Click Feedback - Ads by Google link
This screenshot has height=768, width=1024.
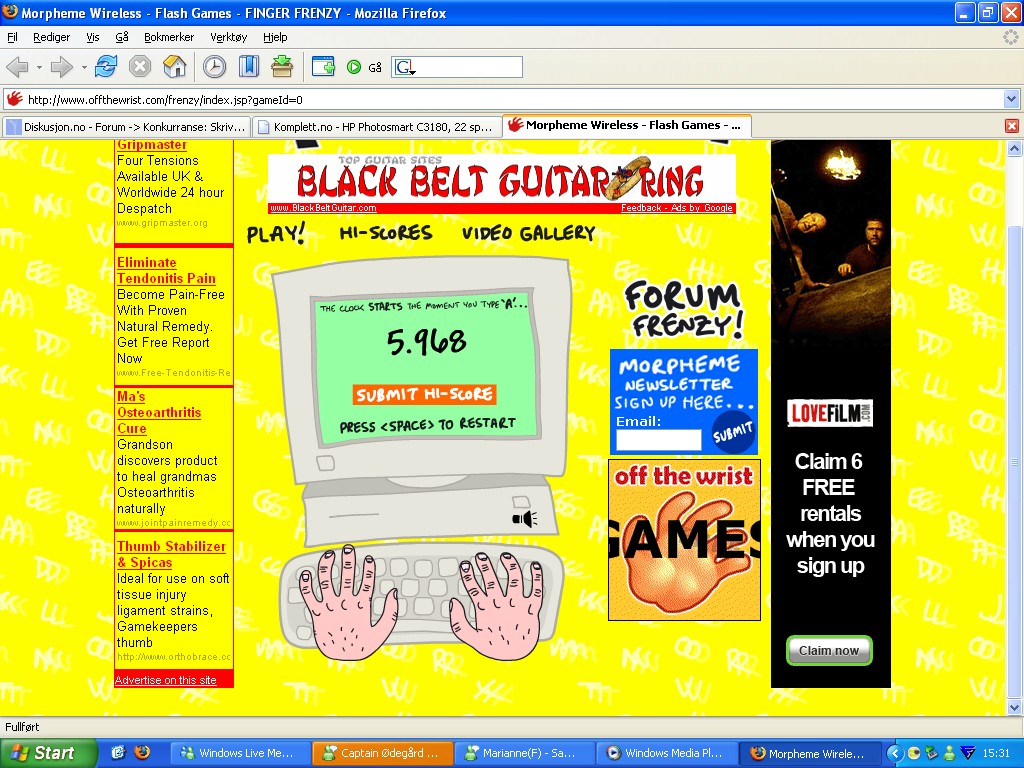(677, 208)
